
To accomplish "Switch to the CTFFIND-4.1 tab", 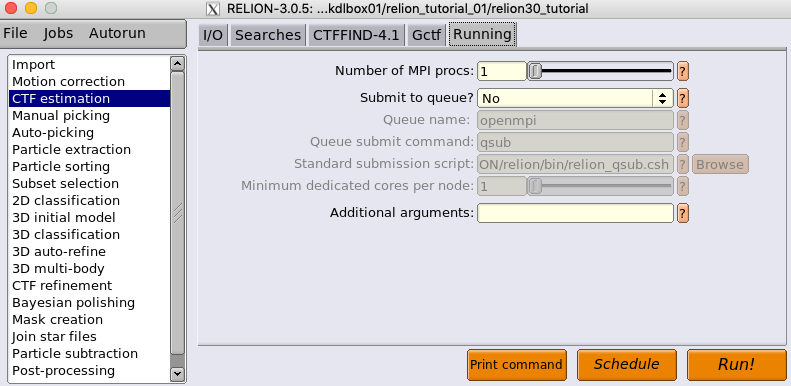I will 356,35.
